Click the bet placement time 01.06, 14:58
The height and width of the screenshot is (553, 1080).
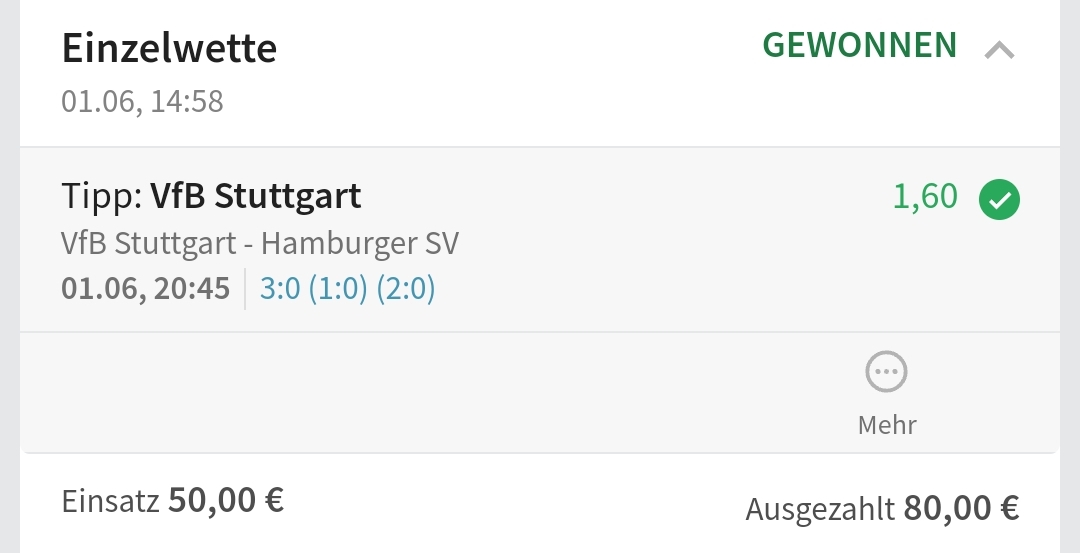142,101
